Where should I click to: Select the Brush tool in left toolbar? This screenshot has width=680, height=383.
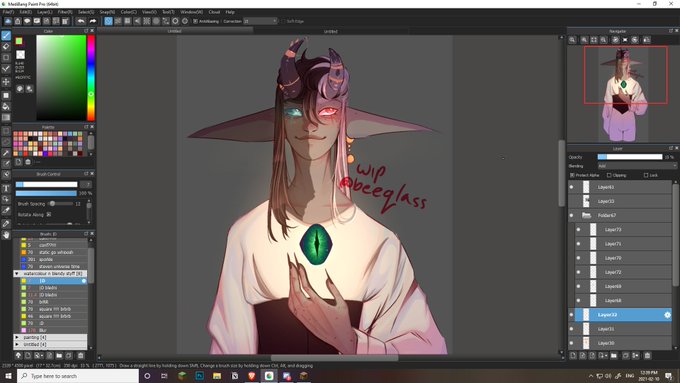pos(6,35)
